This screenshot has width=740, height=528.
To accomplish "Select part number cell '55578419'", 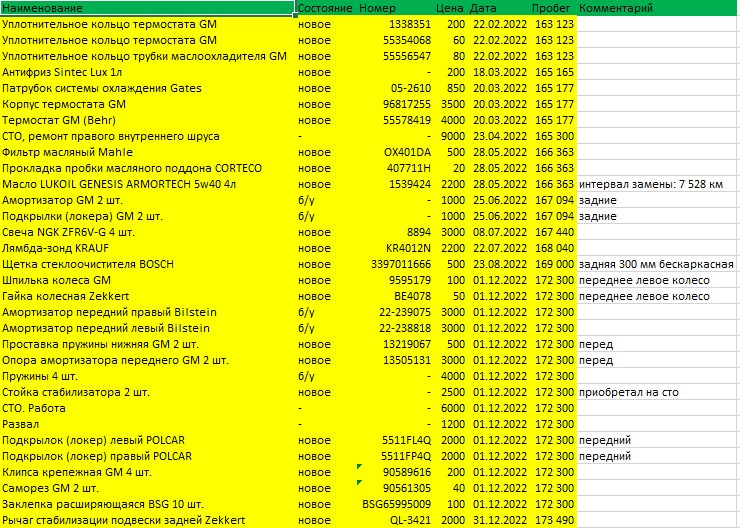I will [395, 120].
